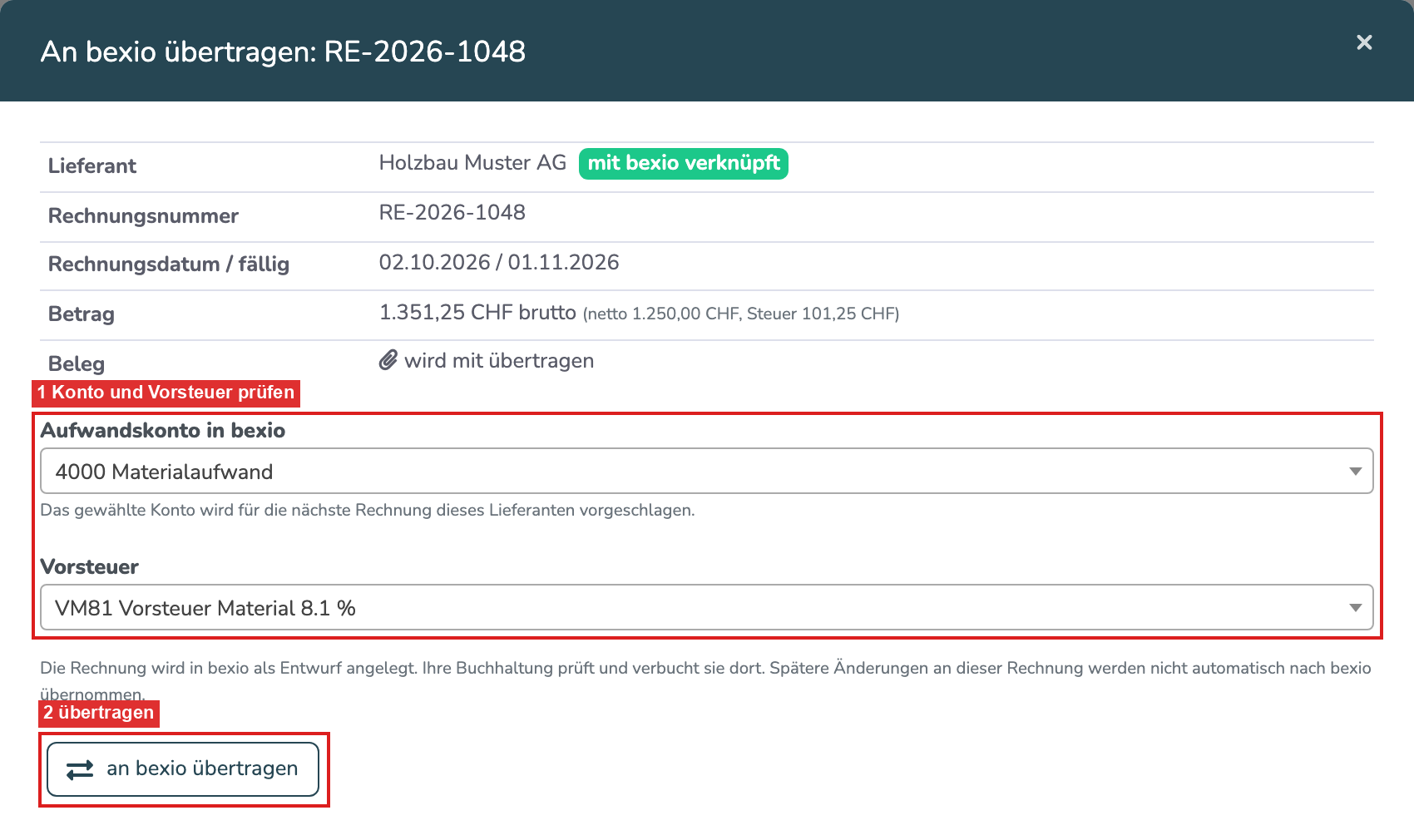Open the Aufwandskonto in bexio dropdown
This screenshot has height=840, width=1414.
pos(707,471)
